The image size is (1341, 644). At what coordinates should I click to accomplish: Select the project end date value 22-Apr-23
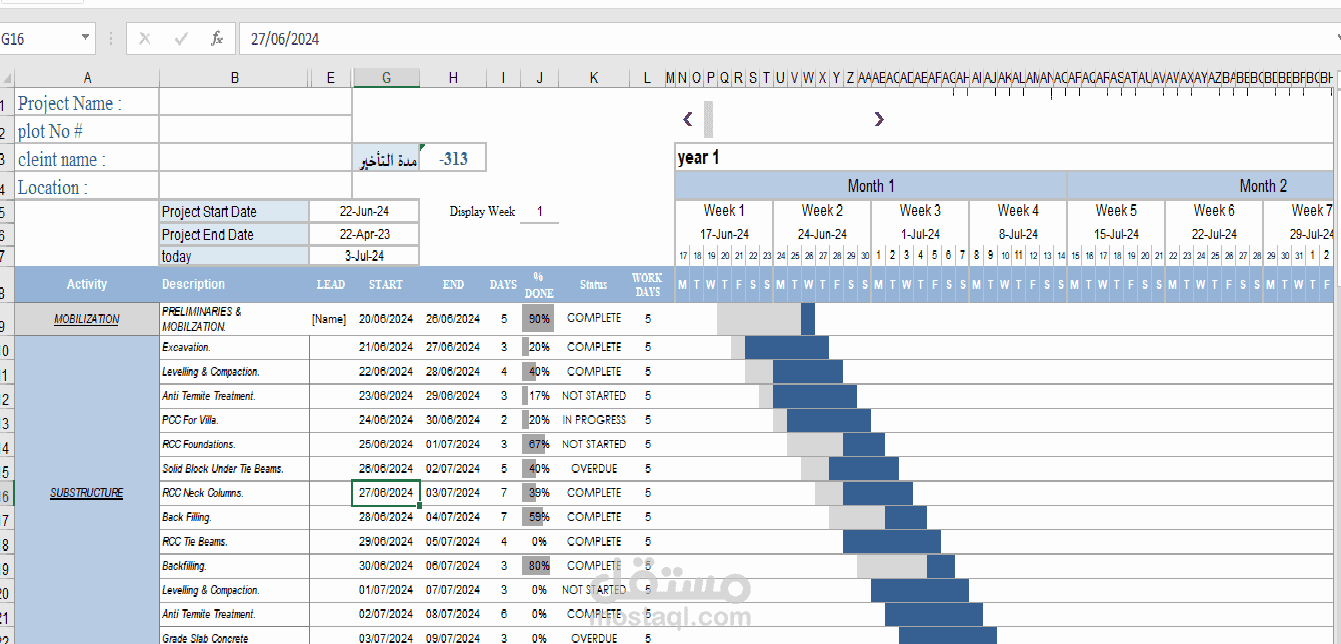364,234
